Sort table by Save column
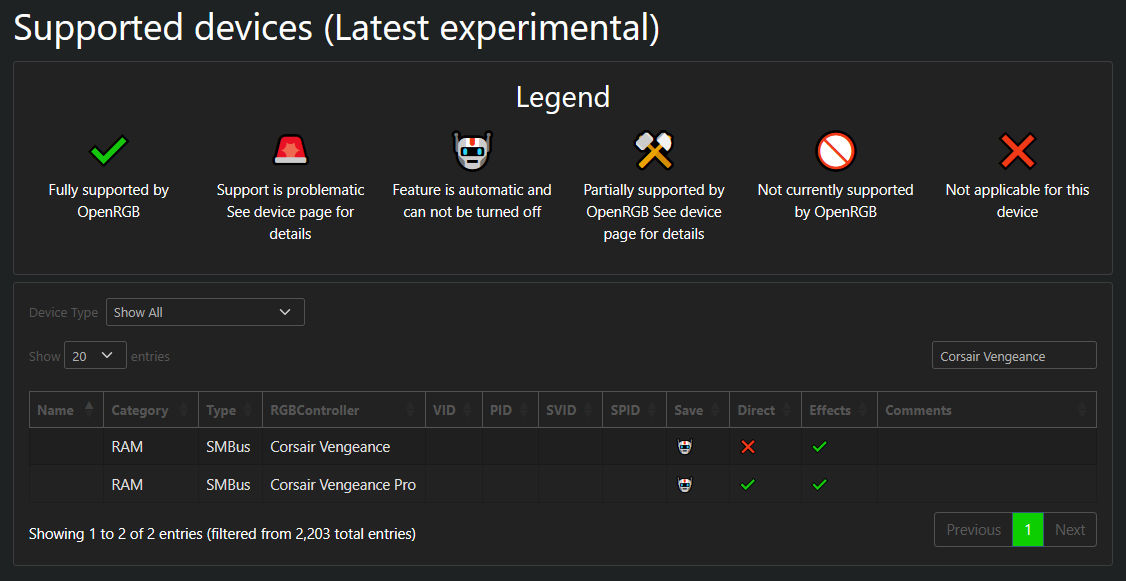This screenshot has width=1126, height=581. pos(697,410)
